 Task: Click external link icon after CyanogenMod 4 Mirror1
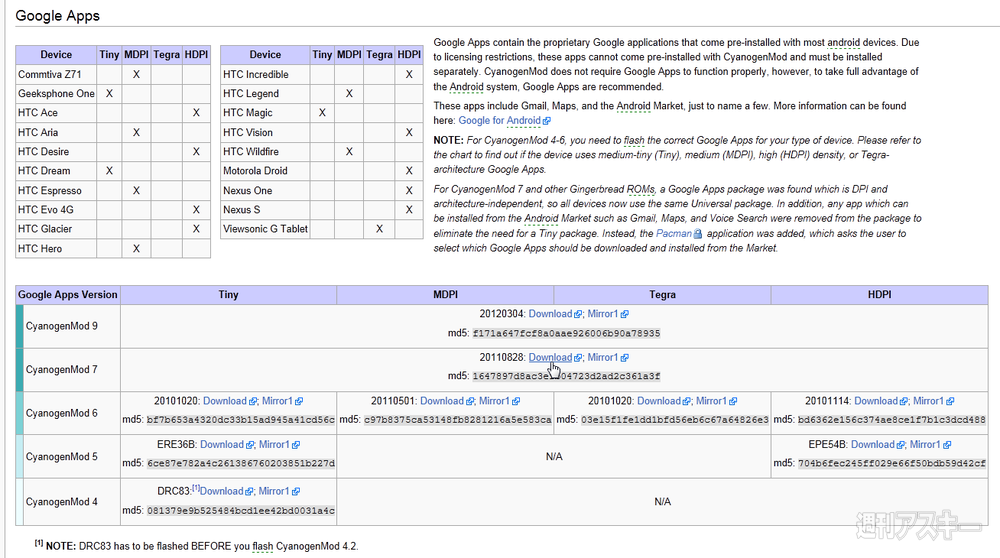pyautogui.click(x=295, y=492)
